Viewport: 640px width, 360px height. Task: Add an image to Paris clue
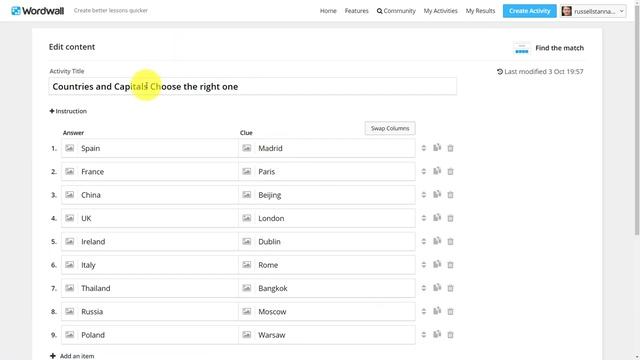[x=247, y=171]
